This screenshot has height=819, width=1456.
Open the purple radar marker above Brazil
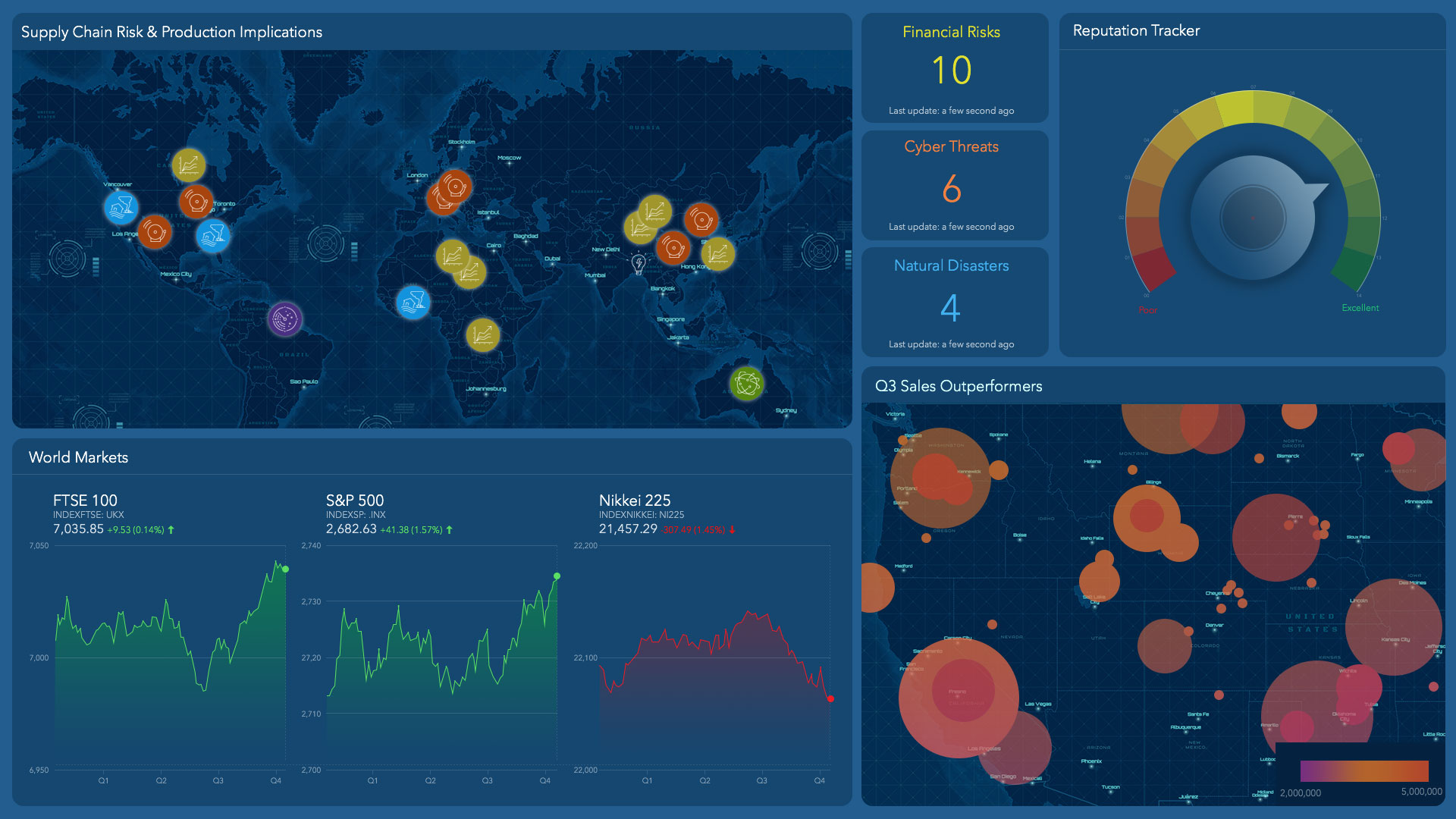(x=285, y=319)
